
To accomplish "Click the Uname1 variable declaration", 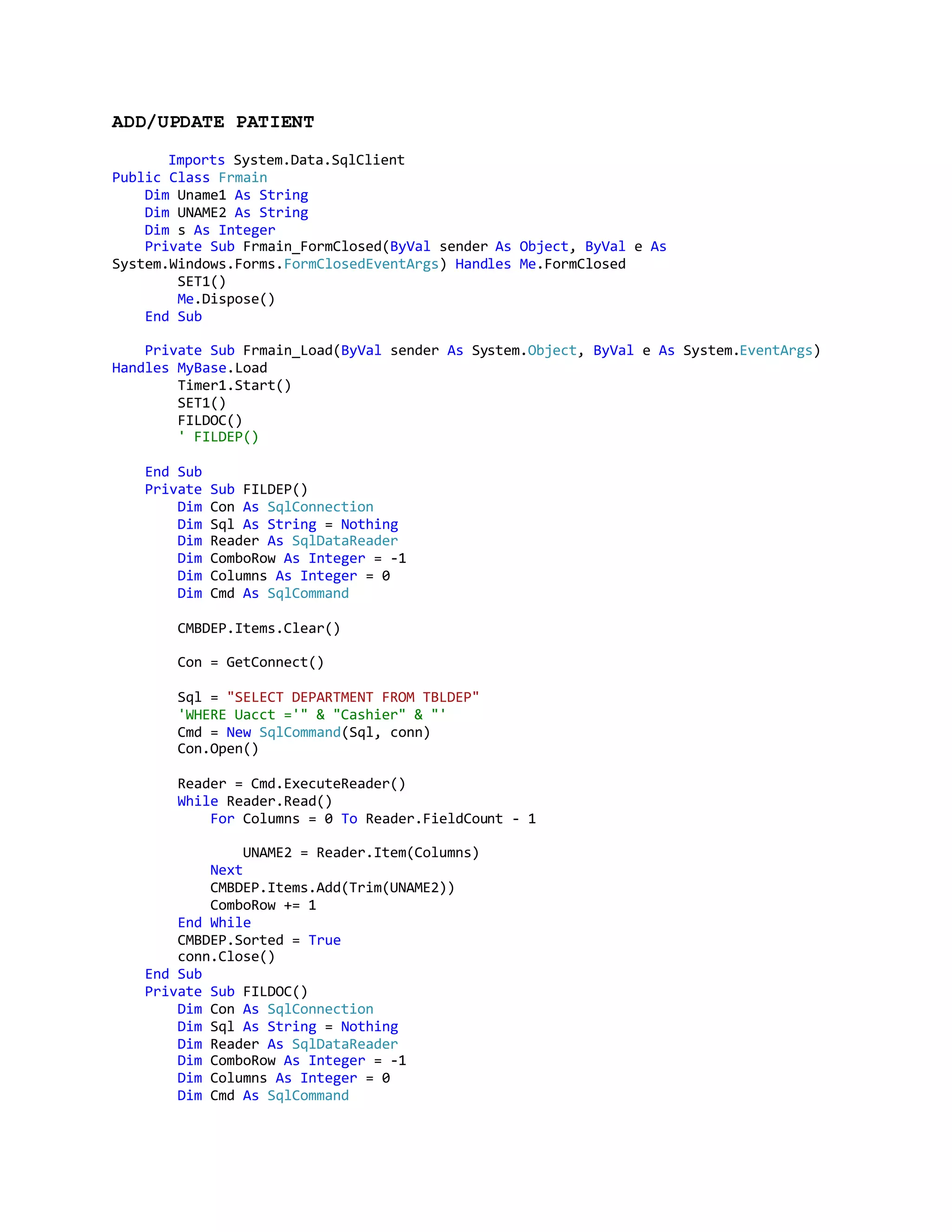I will pos(201,195).
